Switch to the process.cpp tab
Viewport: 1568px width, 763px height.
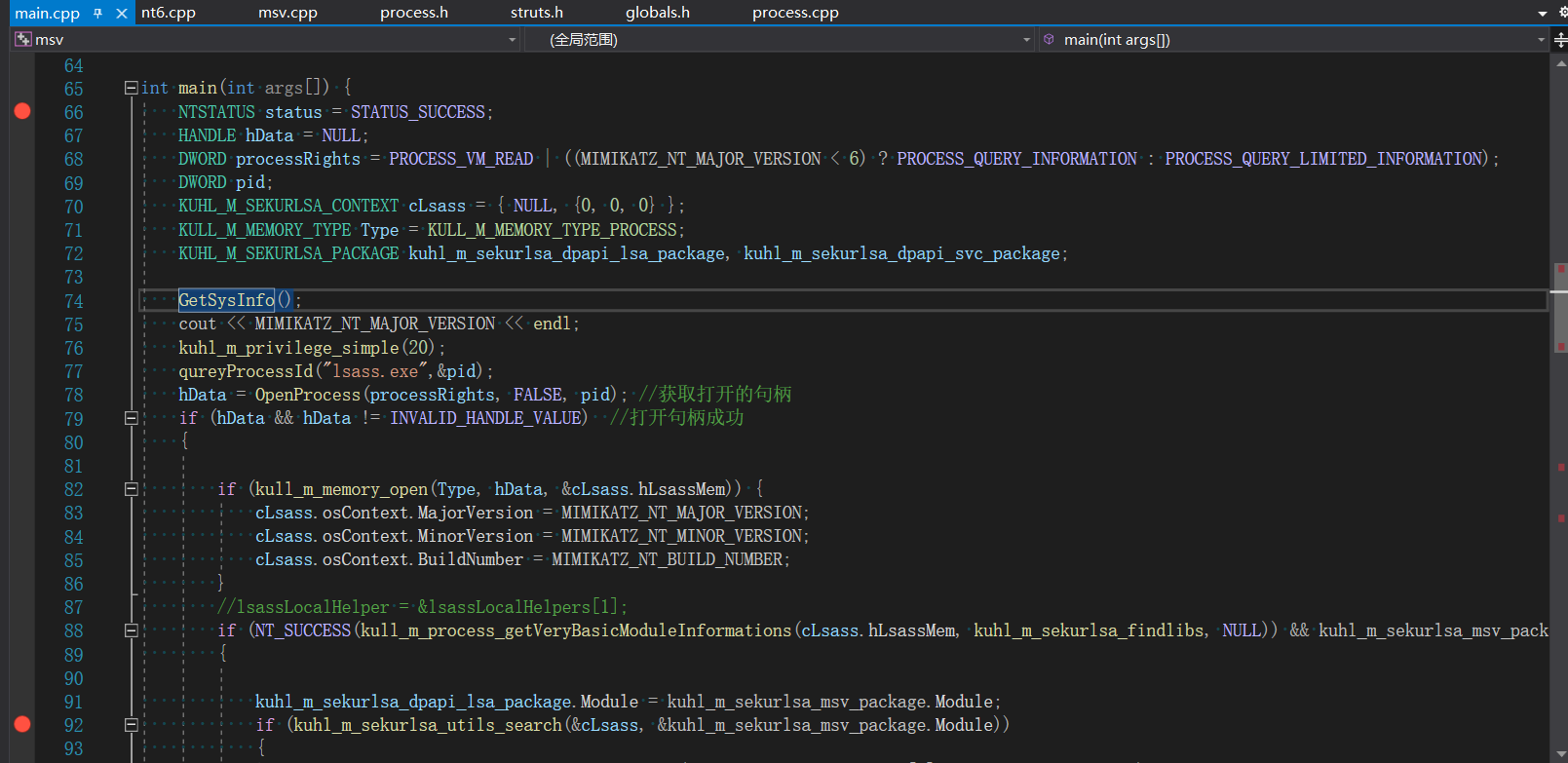pyautogui.click(x=795, y=13)
